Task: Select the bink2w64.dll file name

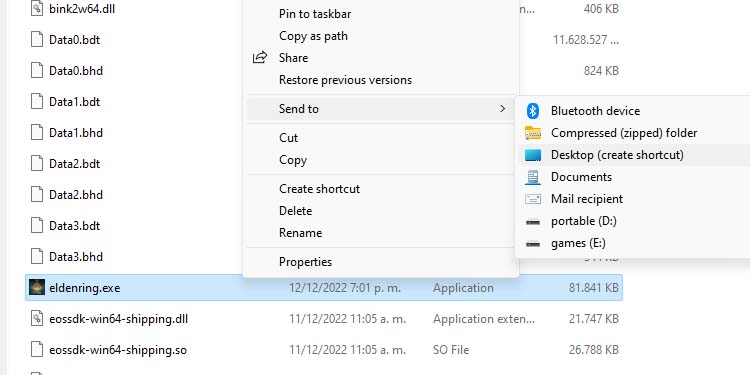Action: [x=82, y=9]
